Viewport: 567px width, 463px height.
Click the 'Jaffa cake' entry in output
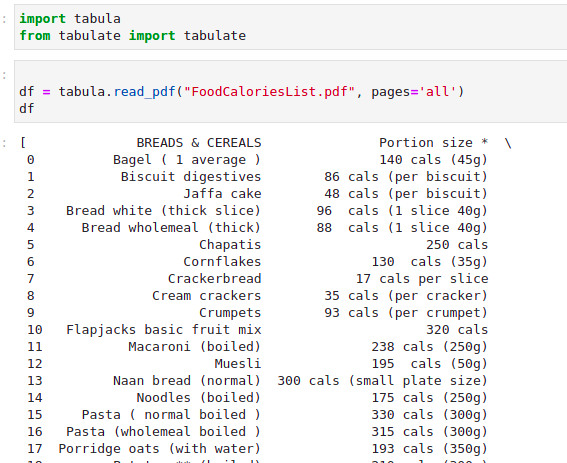coord(222,194)
